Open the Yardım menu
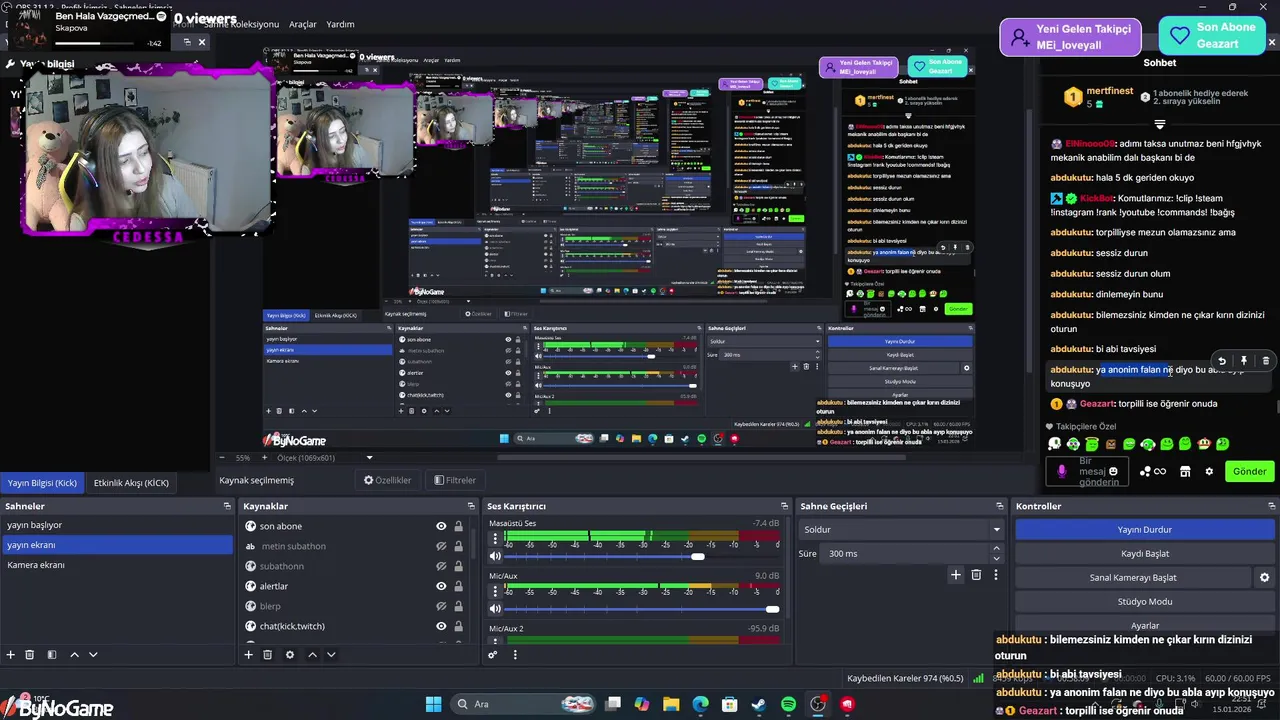1280x720 pixels. 340,24
